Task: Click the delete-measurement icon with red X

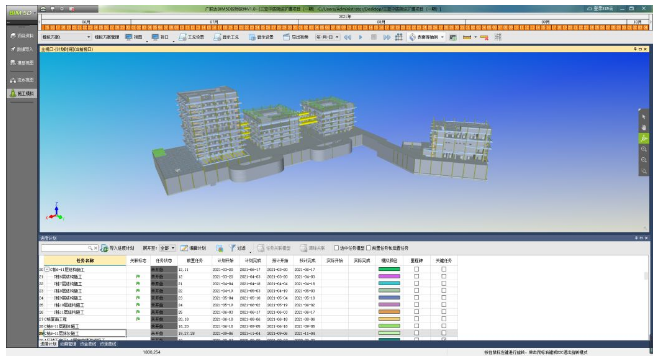Action: coord(484,37)
